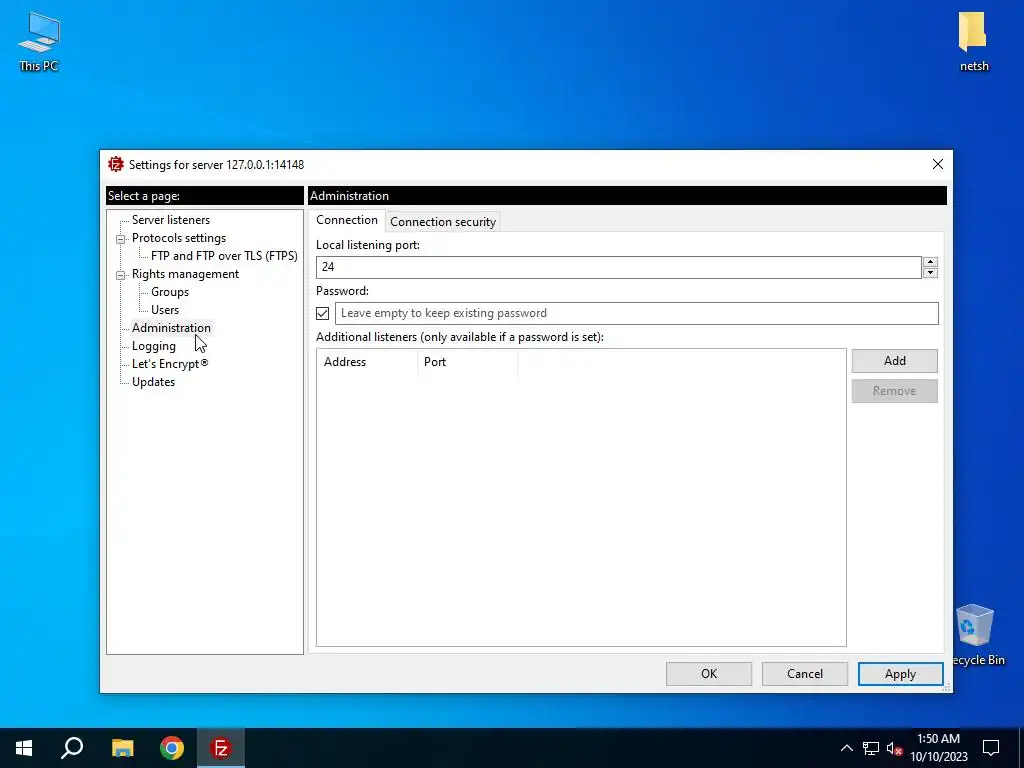Switch to the Connection security tab
1024x768 pixels.
443,221
